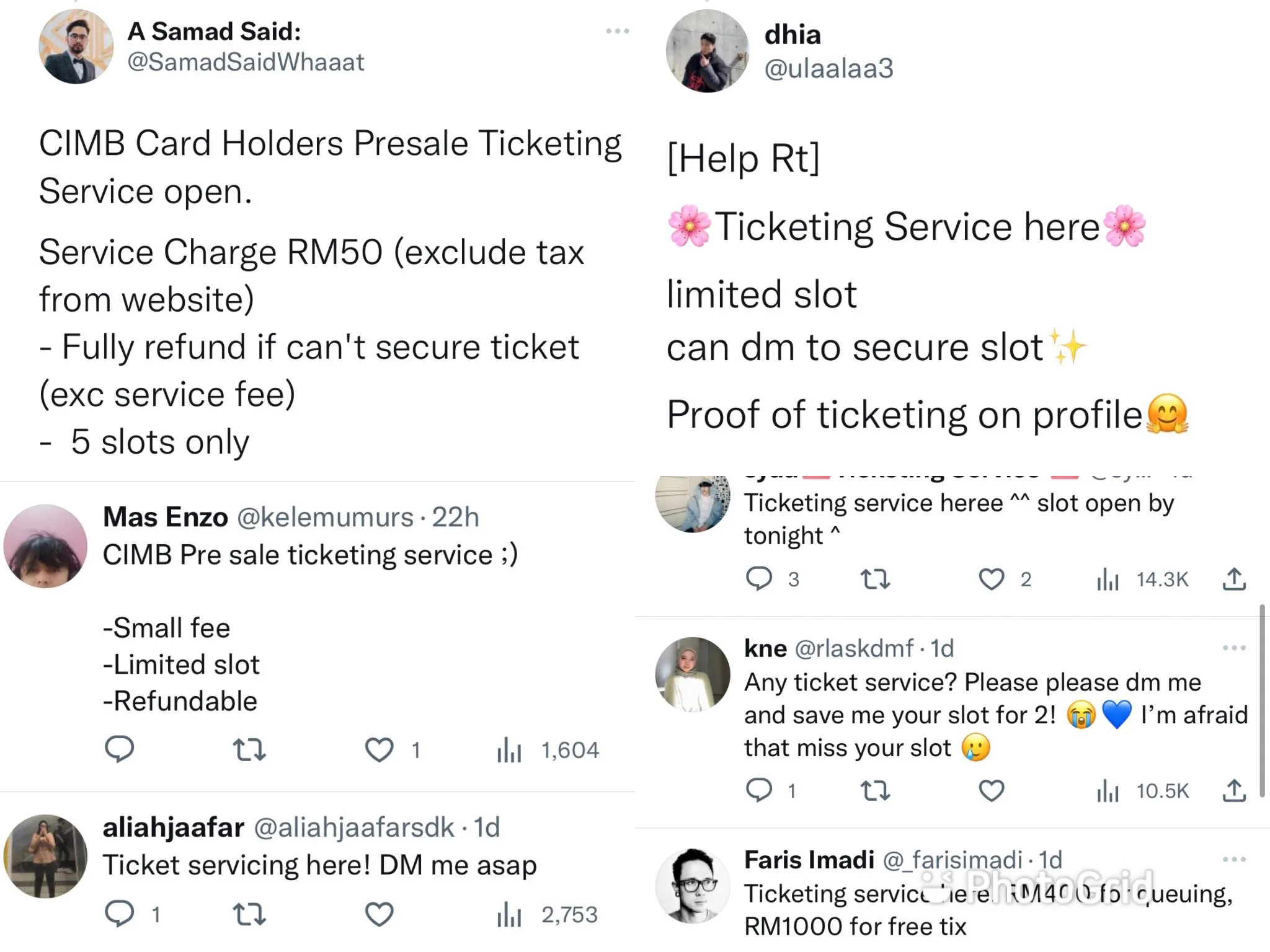The image size is (1270, 952).
Task: Open Faris Imadi's profile avatar
Action: (693, 886)
